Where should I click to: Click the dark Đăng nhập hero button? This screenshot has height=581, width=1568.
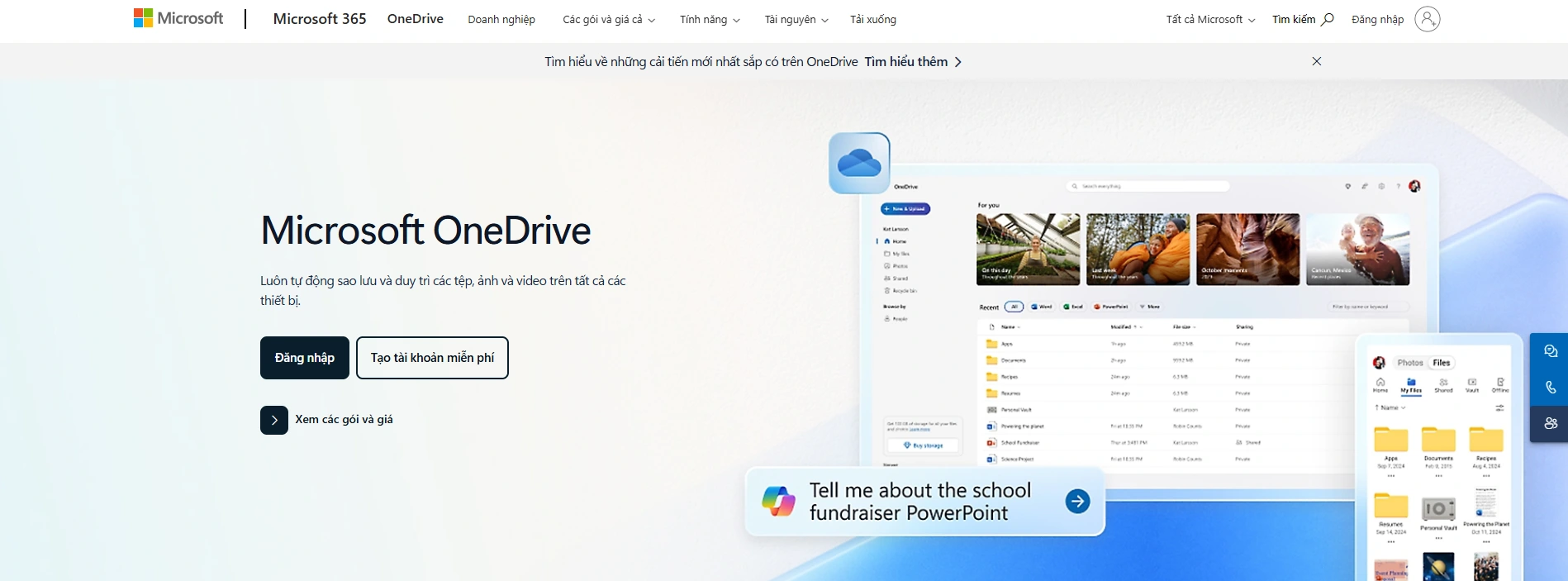click(x=305, y=358)
